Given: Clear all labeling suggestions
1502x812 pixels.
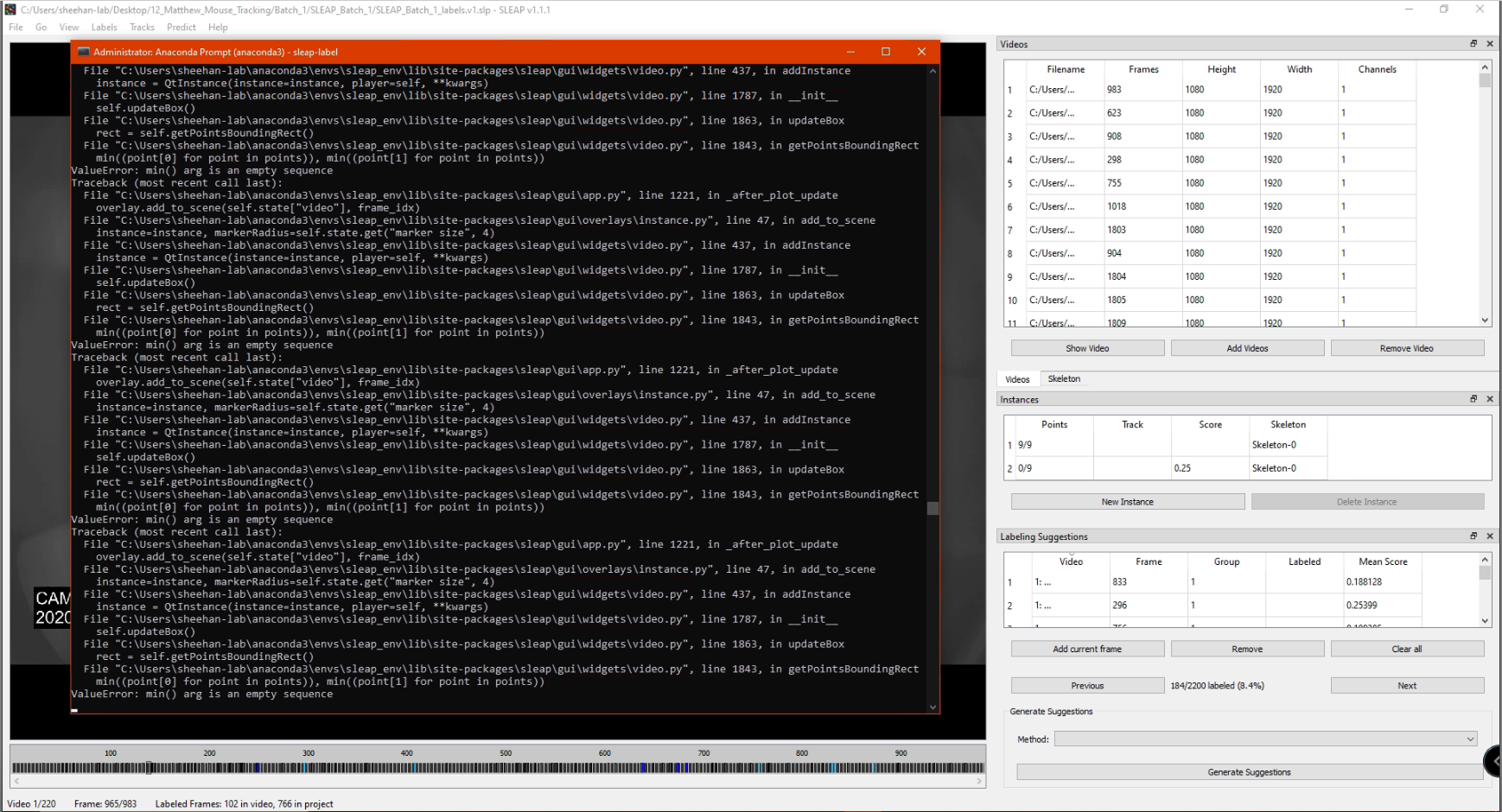Looking at the screenshot, I should point(1407,648).
